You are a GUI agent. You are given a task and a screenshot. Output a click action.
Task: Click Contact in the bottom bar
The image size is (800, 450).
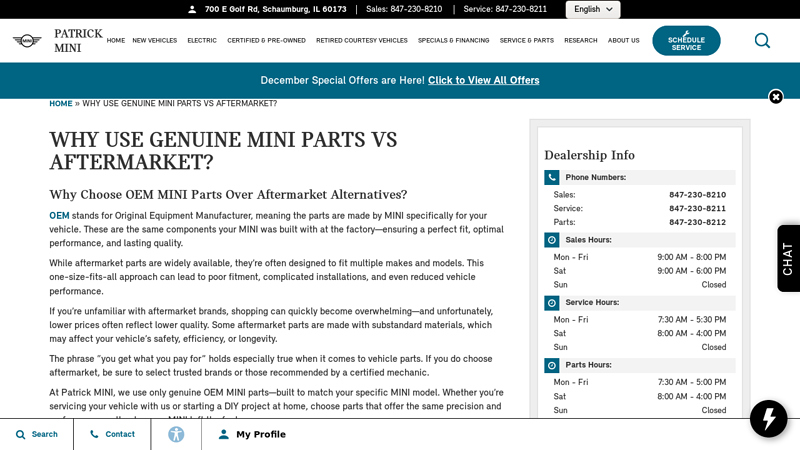pyautogui.click(x=112, y=434)
